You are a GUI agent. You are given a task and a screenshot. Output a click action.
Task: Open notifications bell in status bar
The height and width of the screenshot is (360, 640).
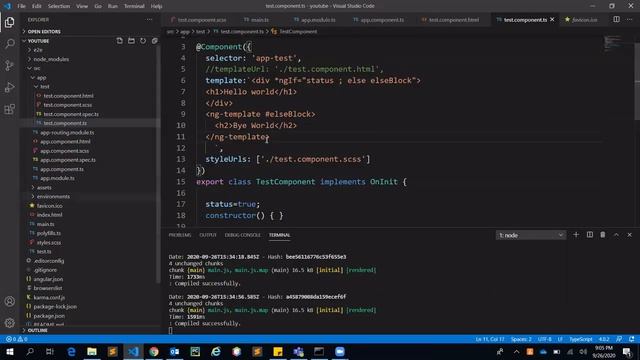(632, 339)
